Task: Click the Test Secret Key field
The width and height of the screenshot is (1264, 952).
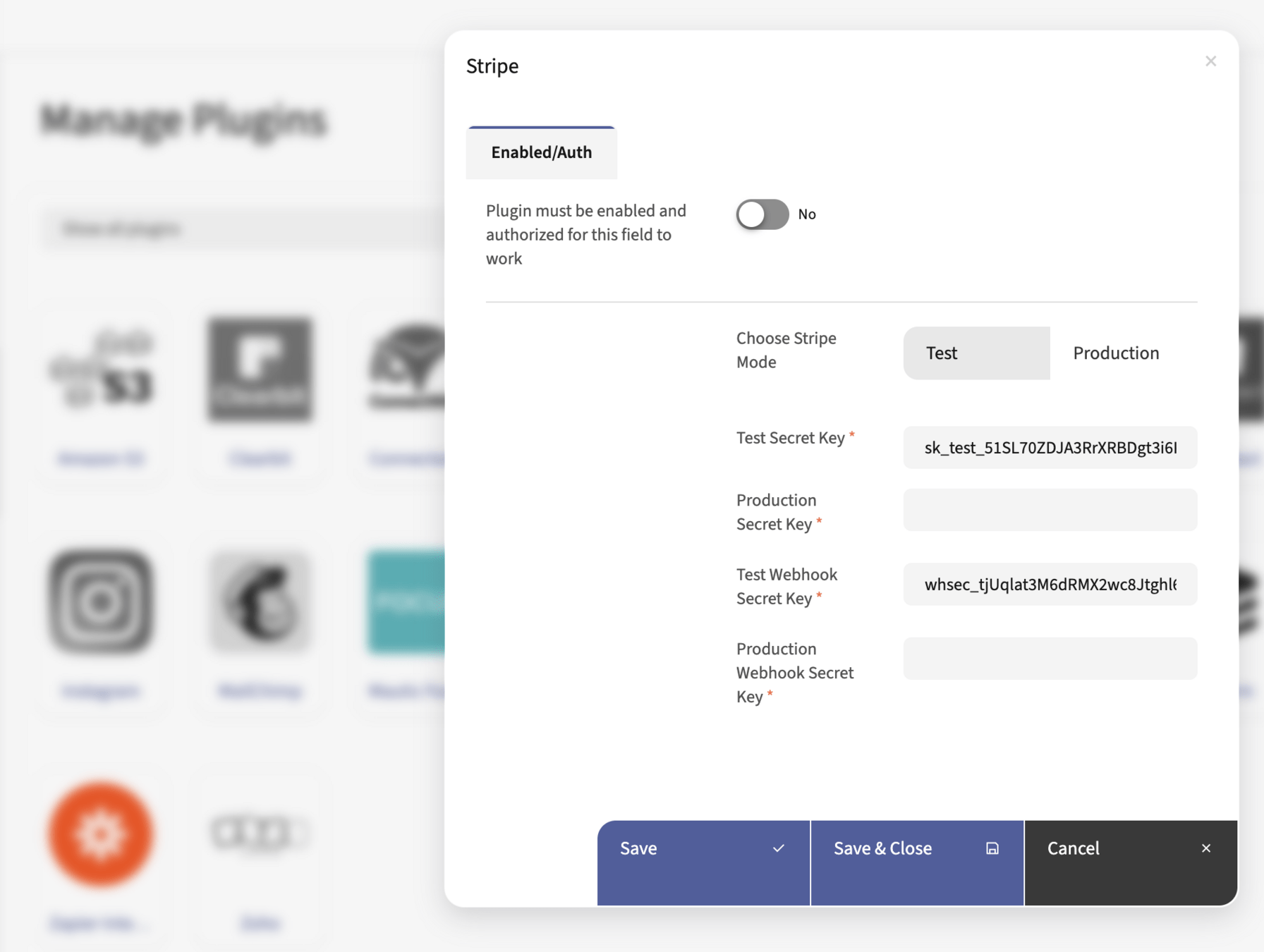Action: (x=1050, y=447)
